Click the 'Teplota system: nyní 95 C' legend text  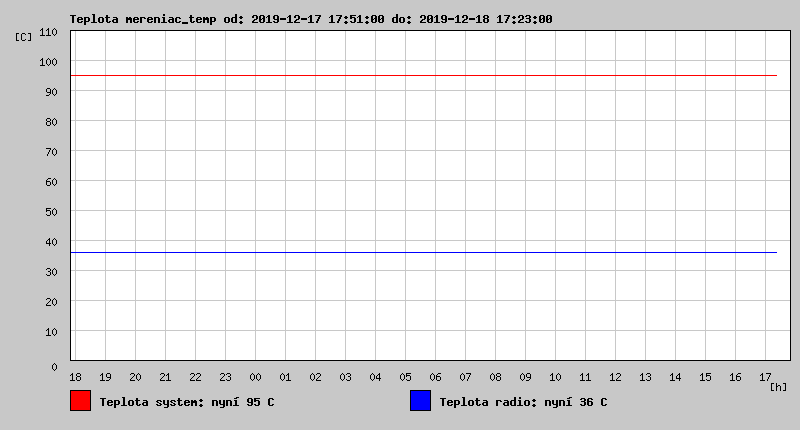(187, 402)
